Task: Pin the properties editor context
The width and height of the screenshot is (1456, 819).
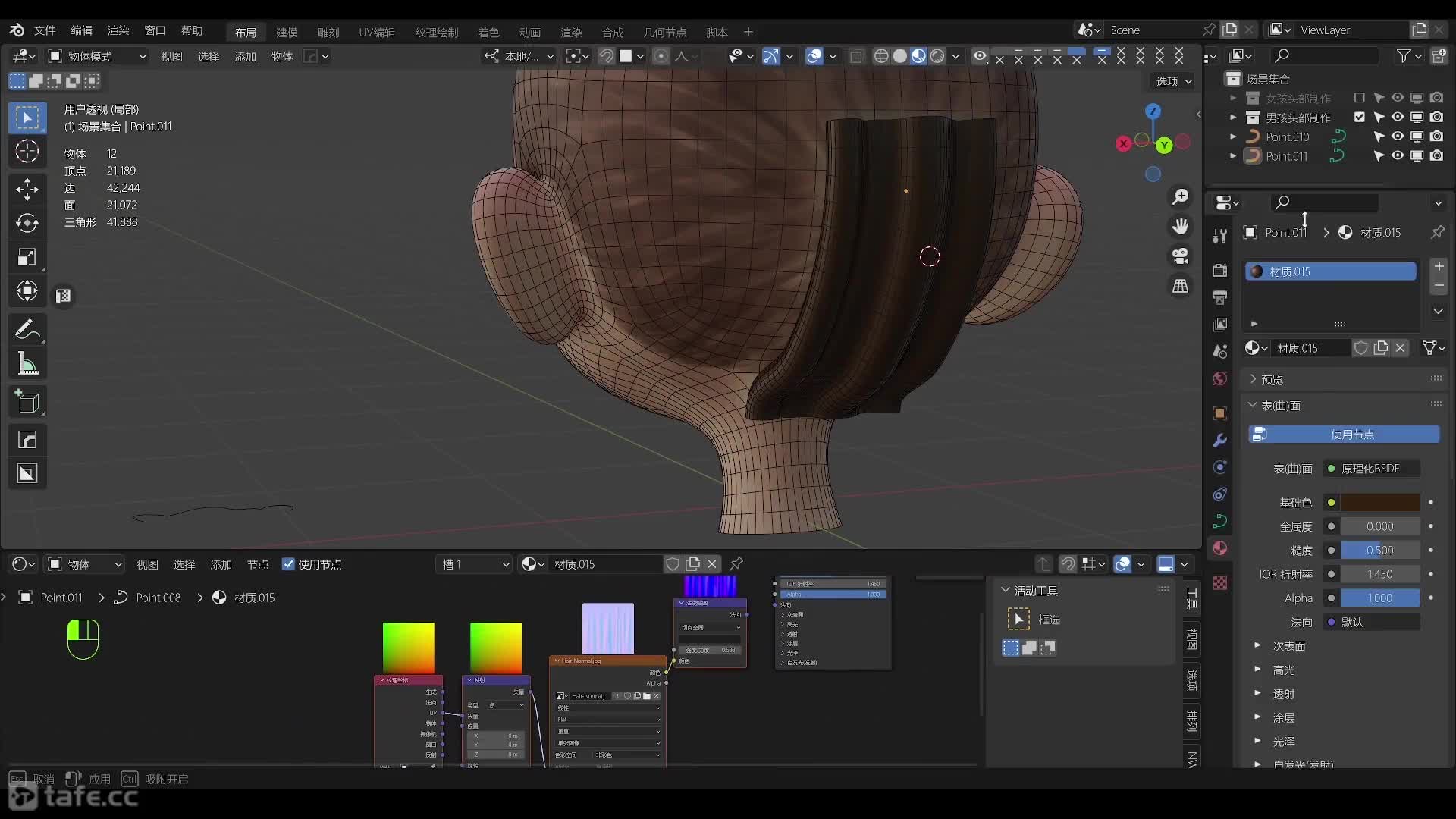Action: [x=1437, y=232]
